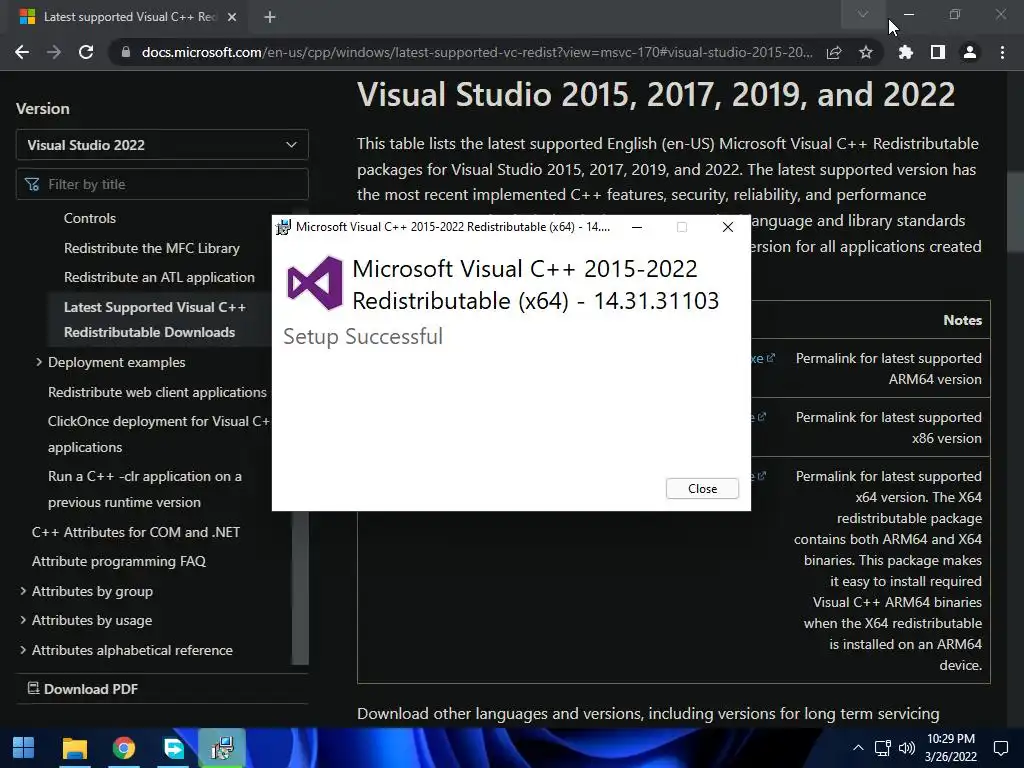Go back with browser back arrow
The width and height of the screenshot is (1024, 768).
coord(22,52)
